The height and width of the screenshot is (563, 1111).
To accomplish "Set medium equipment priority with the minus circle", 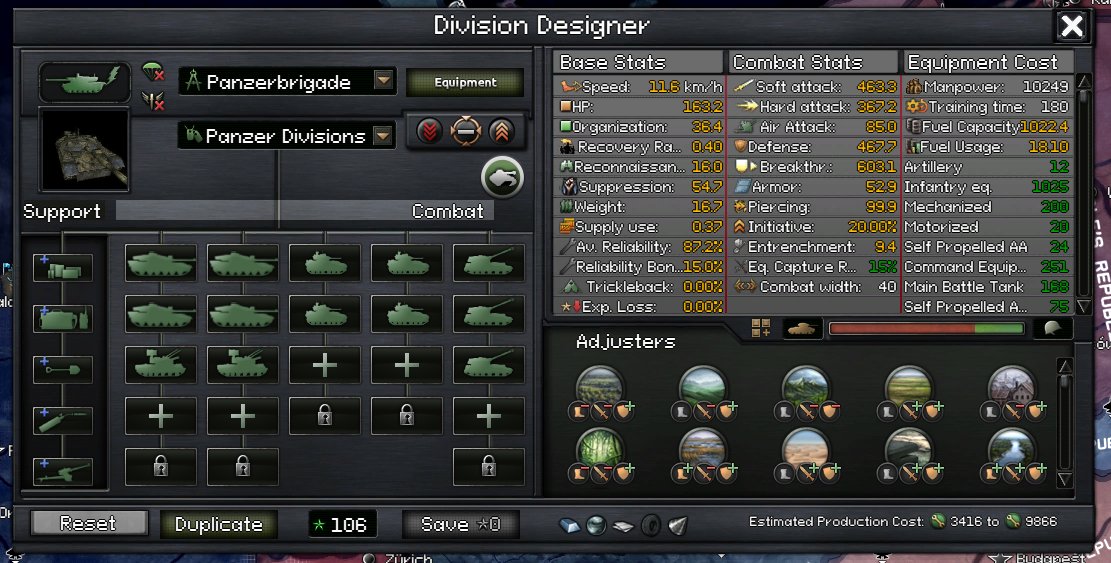I will [466, 131].
